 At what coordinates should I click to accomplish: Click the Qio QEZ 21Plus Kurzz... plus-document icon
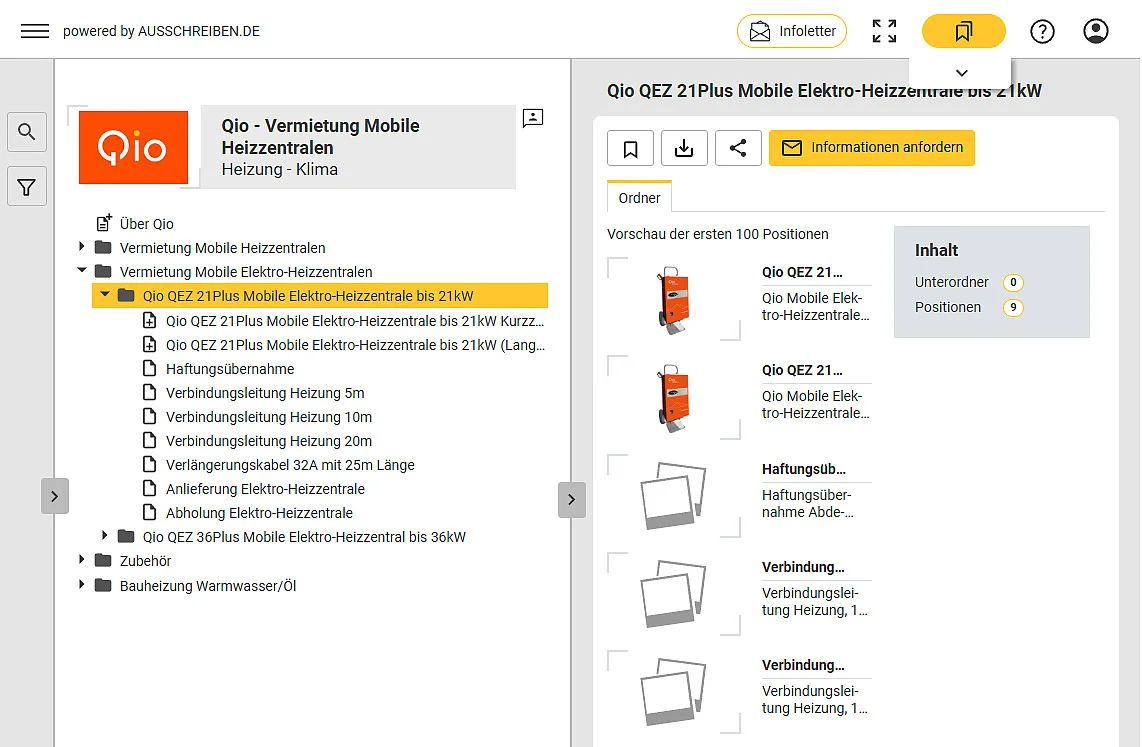pos(149,320)
